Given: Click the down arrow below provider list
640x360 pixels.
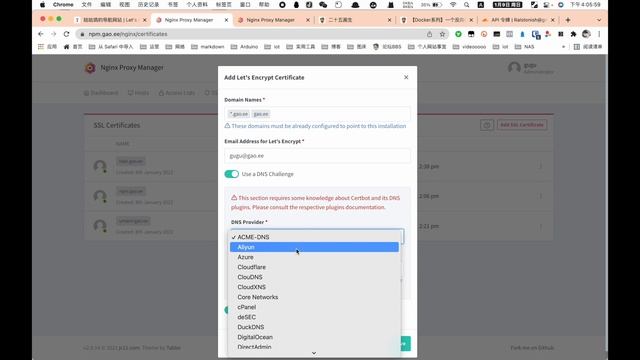Looking at the screenshot, I should (314, 353).
